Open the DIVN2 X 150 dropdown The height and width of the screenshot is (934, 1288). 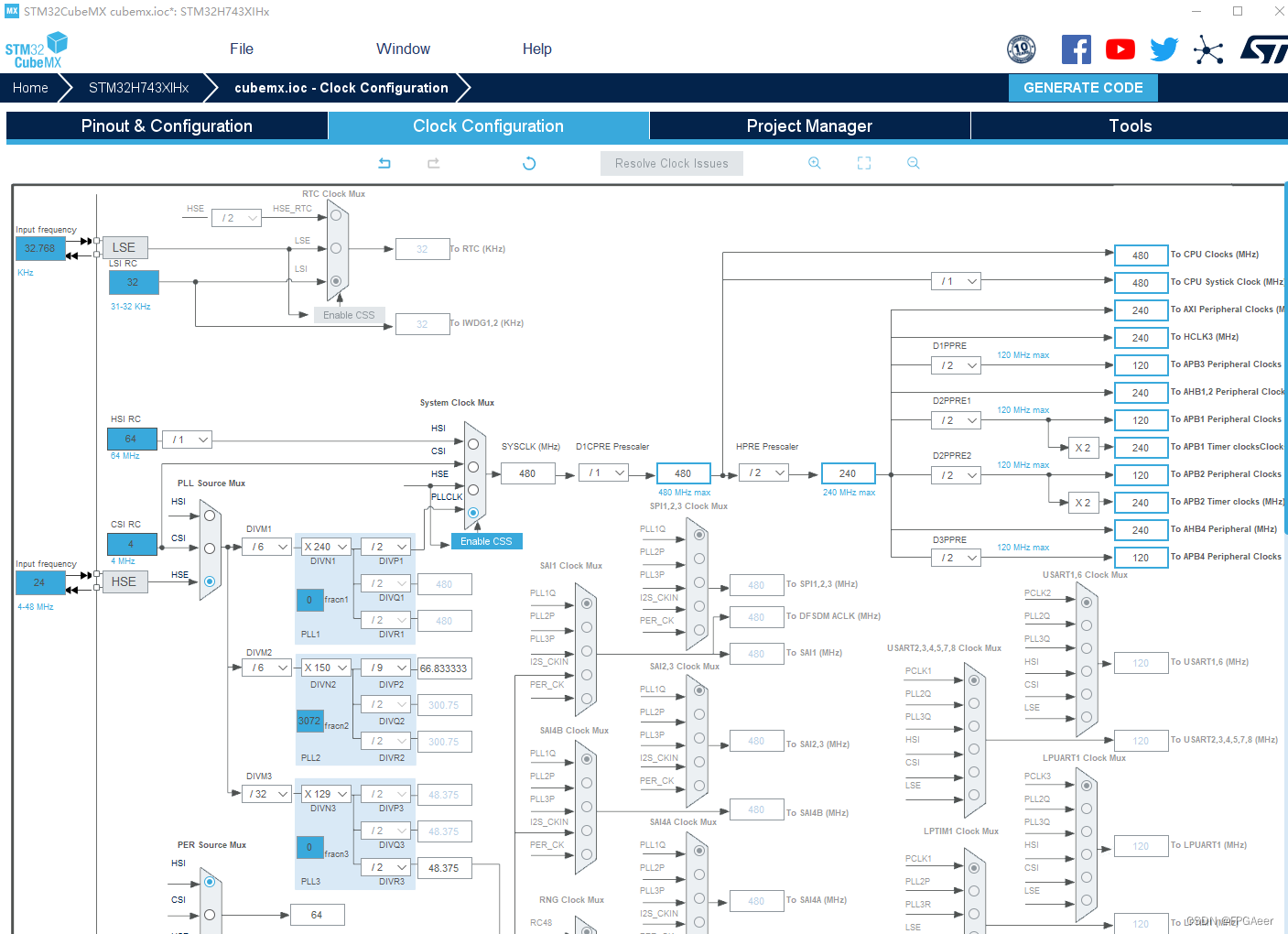point(327,668)
